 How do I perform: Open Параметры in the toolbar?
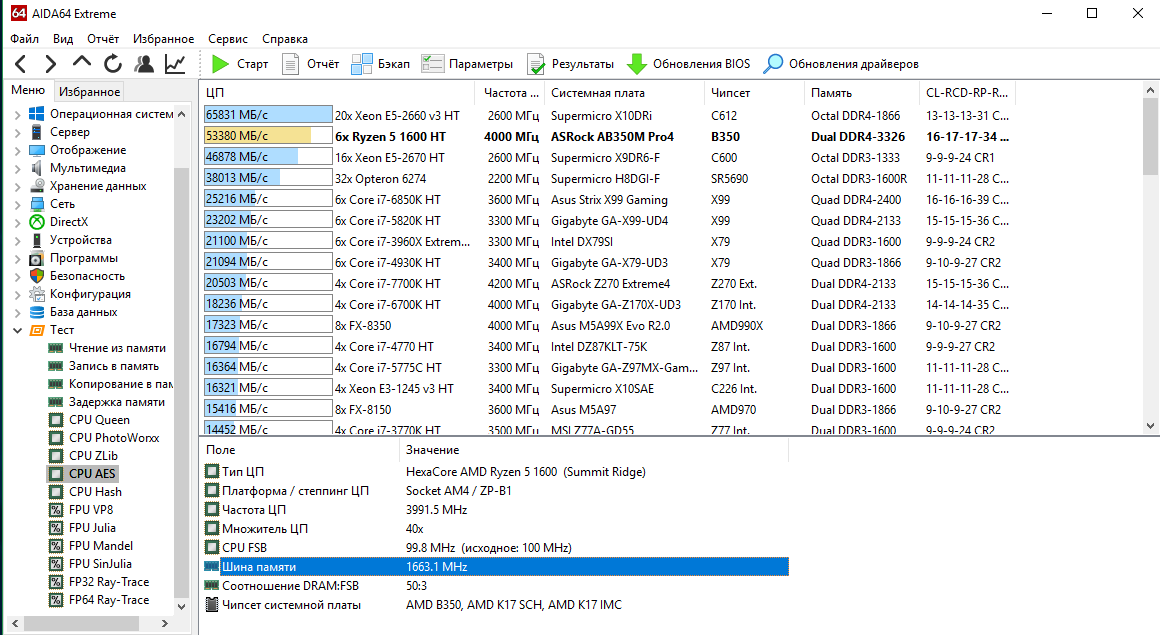click(467, 64)
